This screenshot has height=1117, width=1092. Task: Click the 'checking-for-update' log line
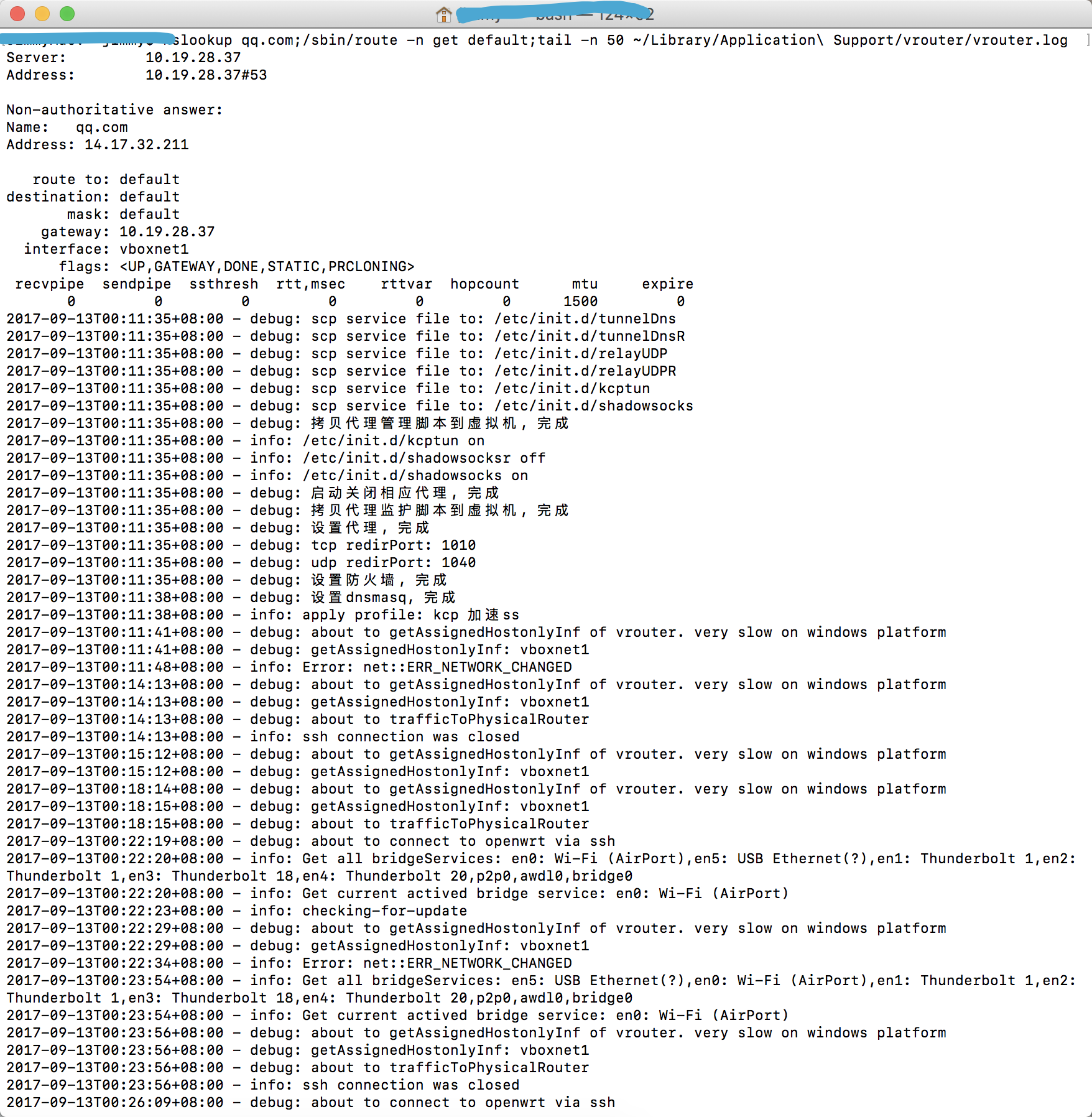(237, 911)
